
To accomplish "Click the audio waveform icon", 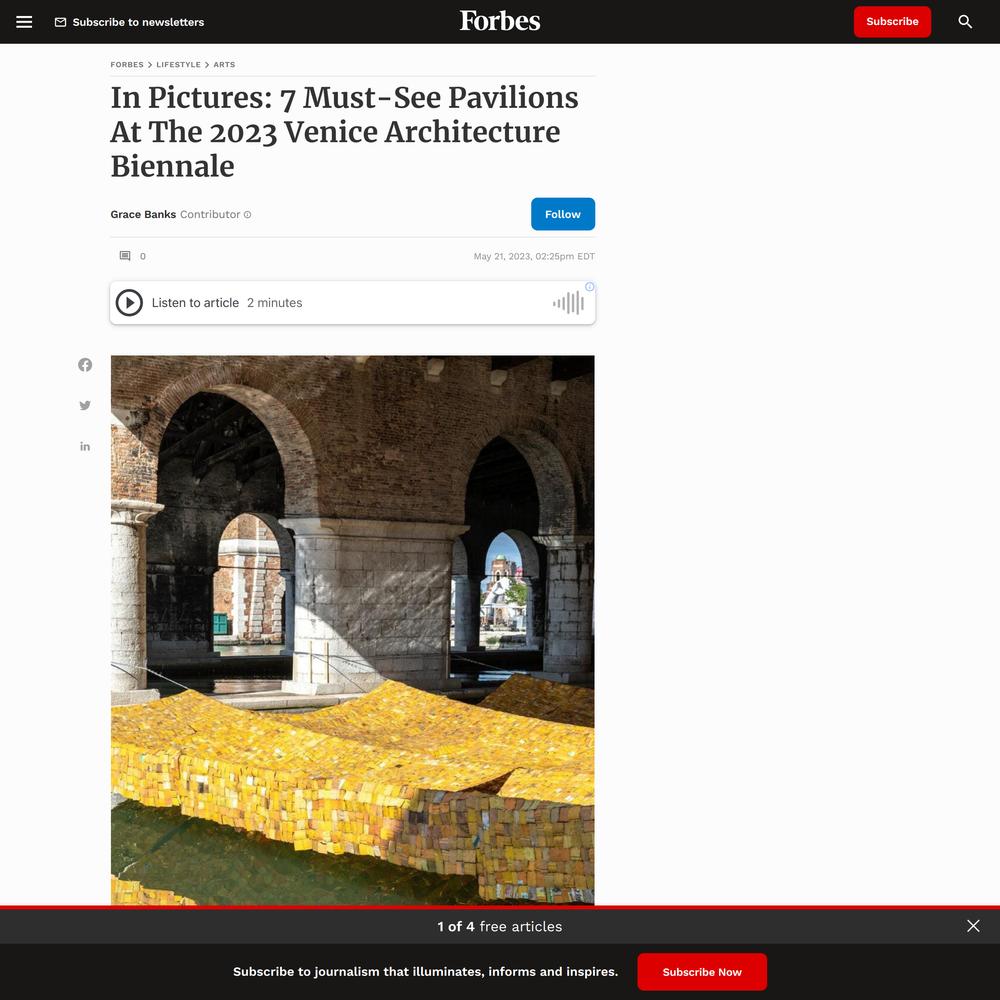I will point(568,303).
